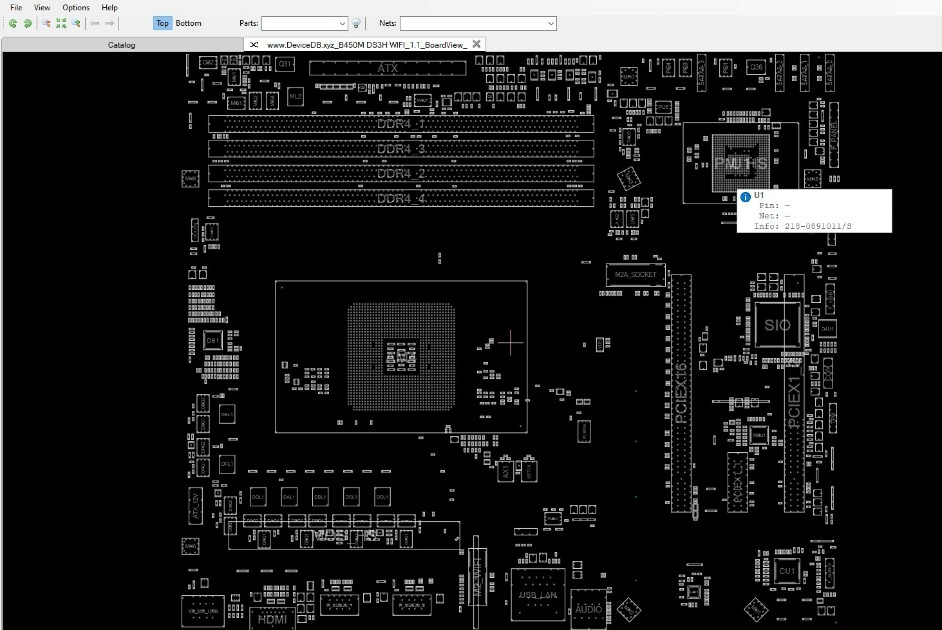Click the rotate counter-clockwise green arrow icon
942x630 pixels.
(13, 23)
